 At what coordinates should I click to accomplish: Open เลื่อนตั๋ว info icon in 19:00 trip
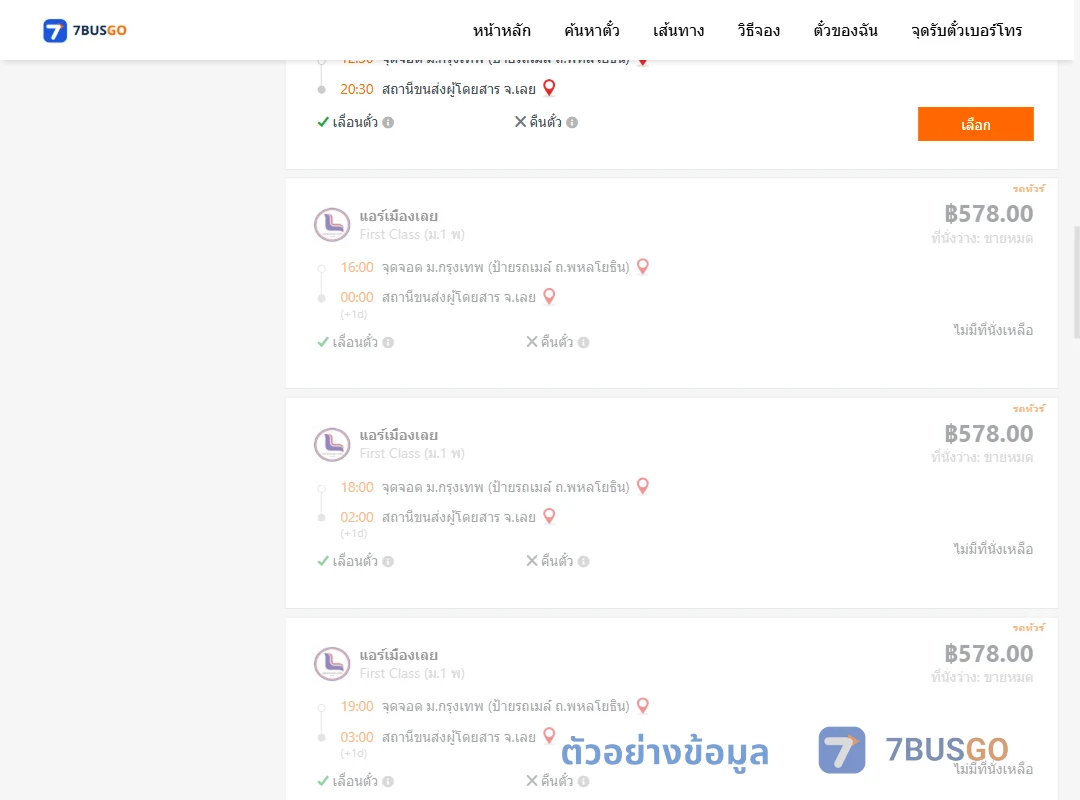pos(388,781)
